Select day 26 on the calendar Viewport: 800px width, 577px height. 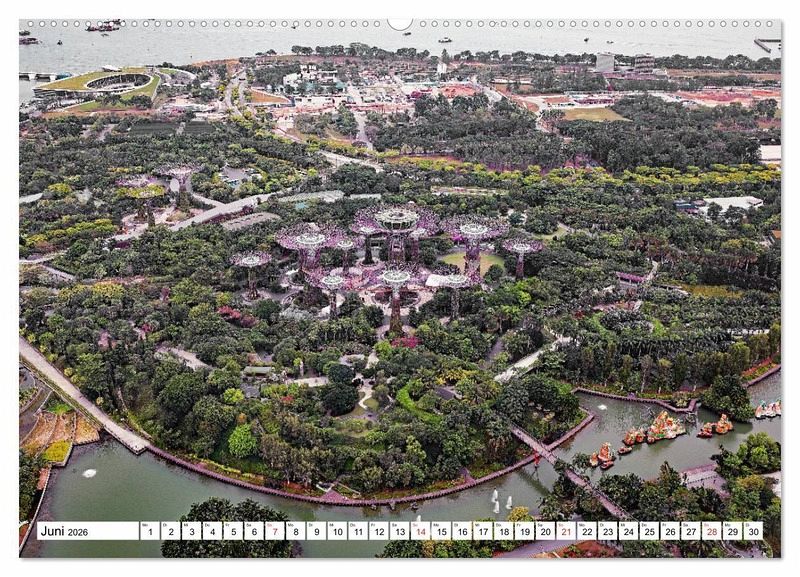[670, 532]
